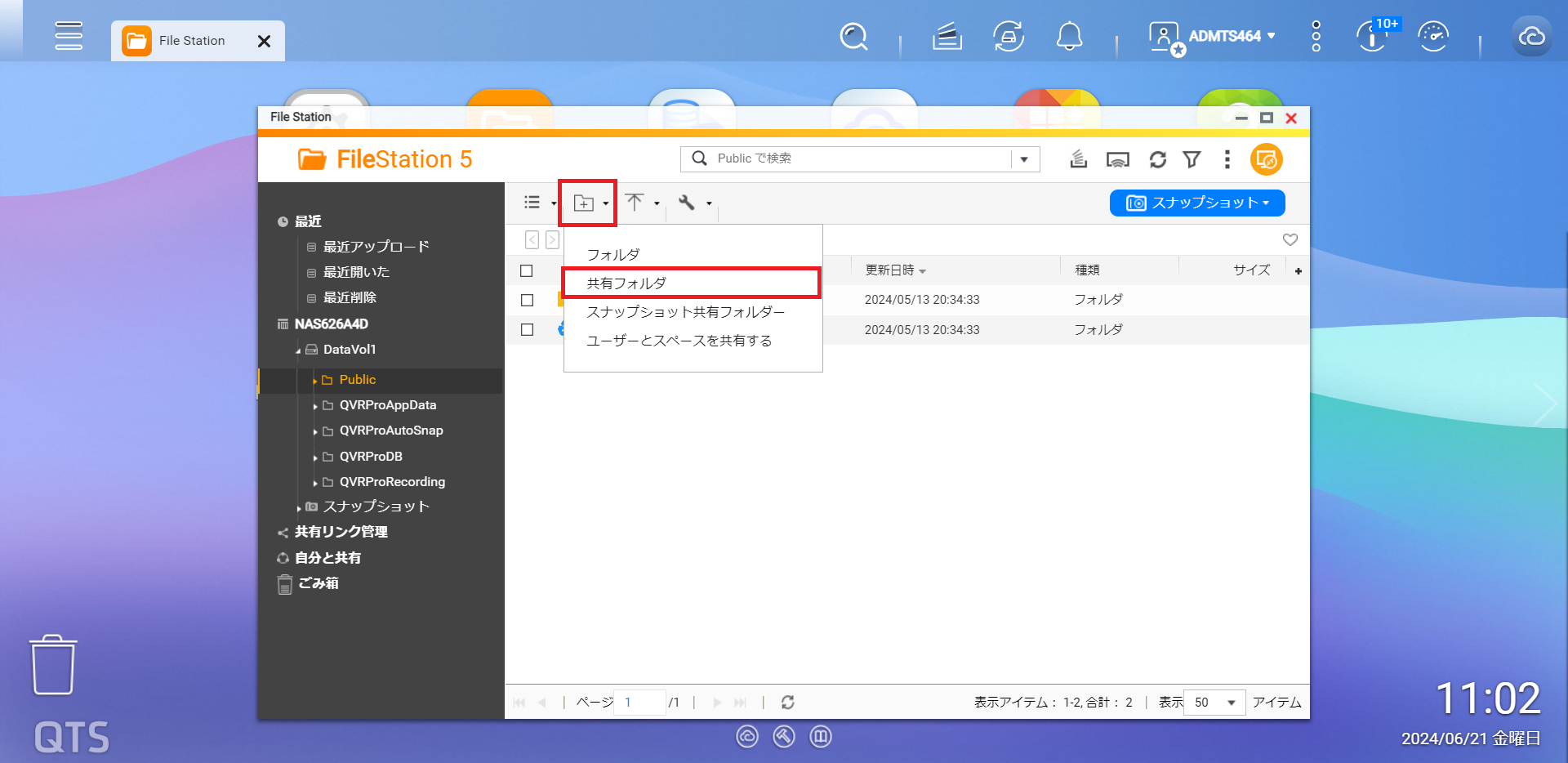Open external devices icon in top bar

1009,36
